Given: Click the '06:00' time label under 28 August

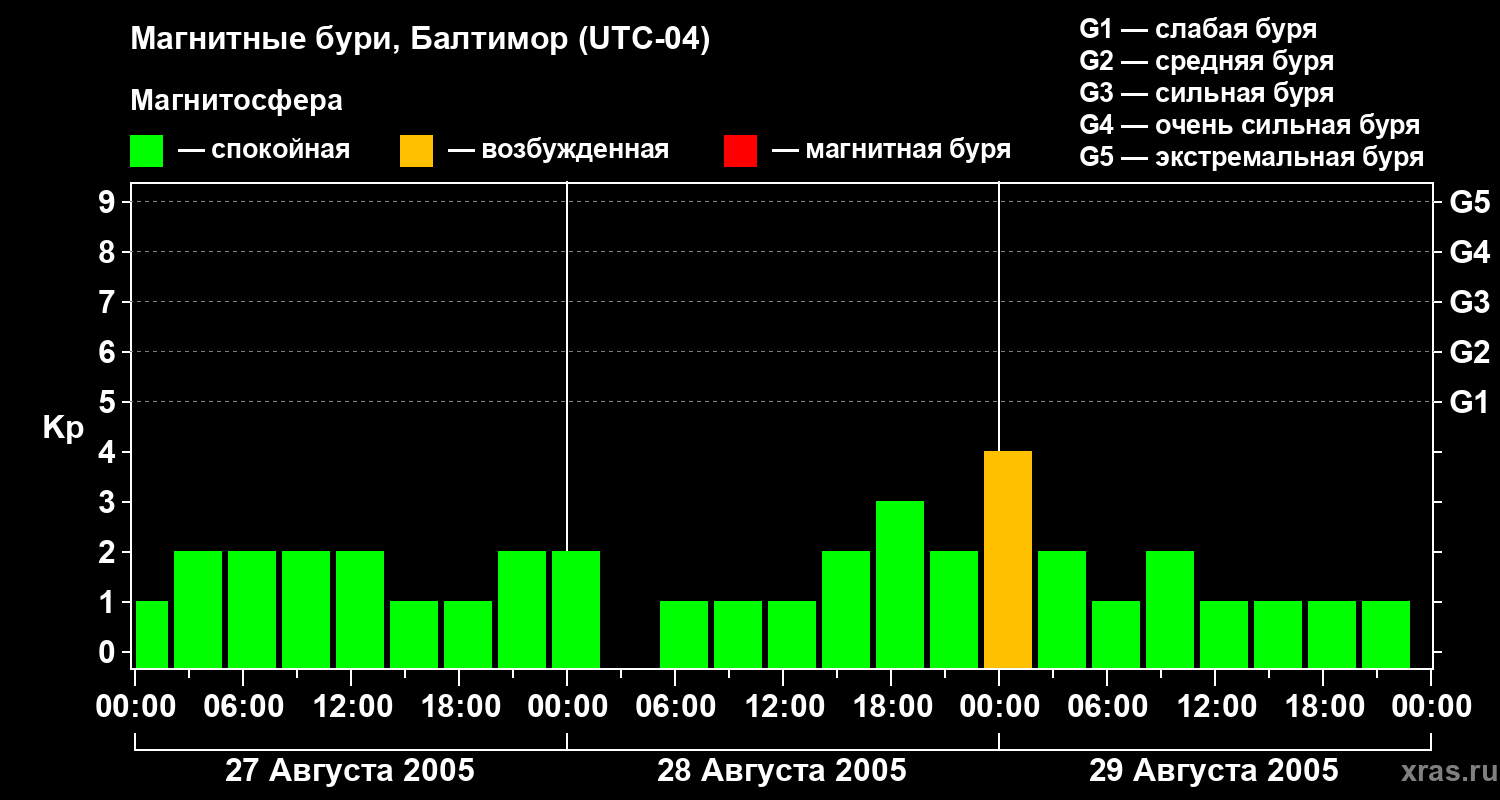Looking at the screenshot, I should pos(675,707).
